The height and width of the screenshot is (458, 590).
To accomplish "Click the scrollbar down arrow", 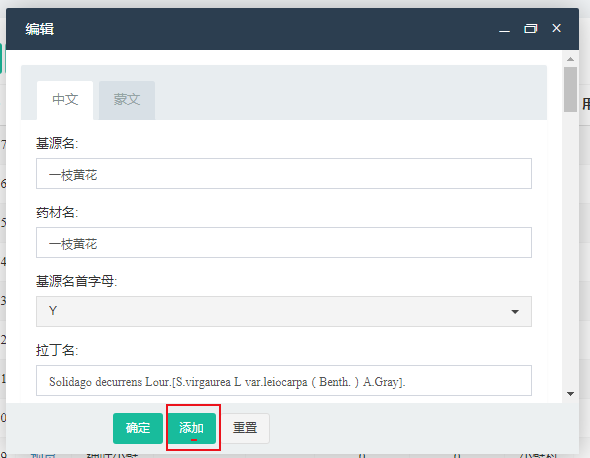I will coord(570,394).
